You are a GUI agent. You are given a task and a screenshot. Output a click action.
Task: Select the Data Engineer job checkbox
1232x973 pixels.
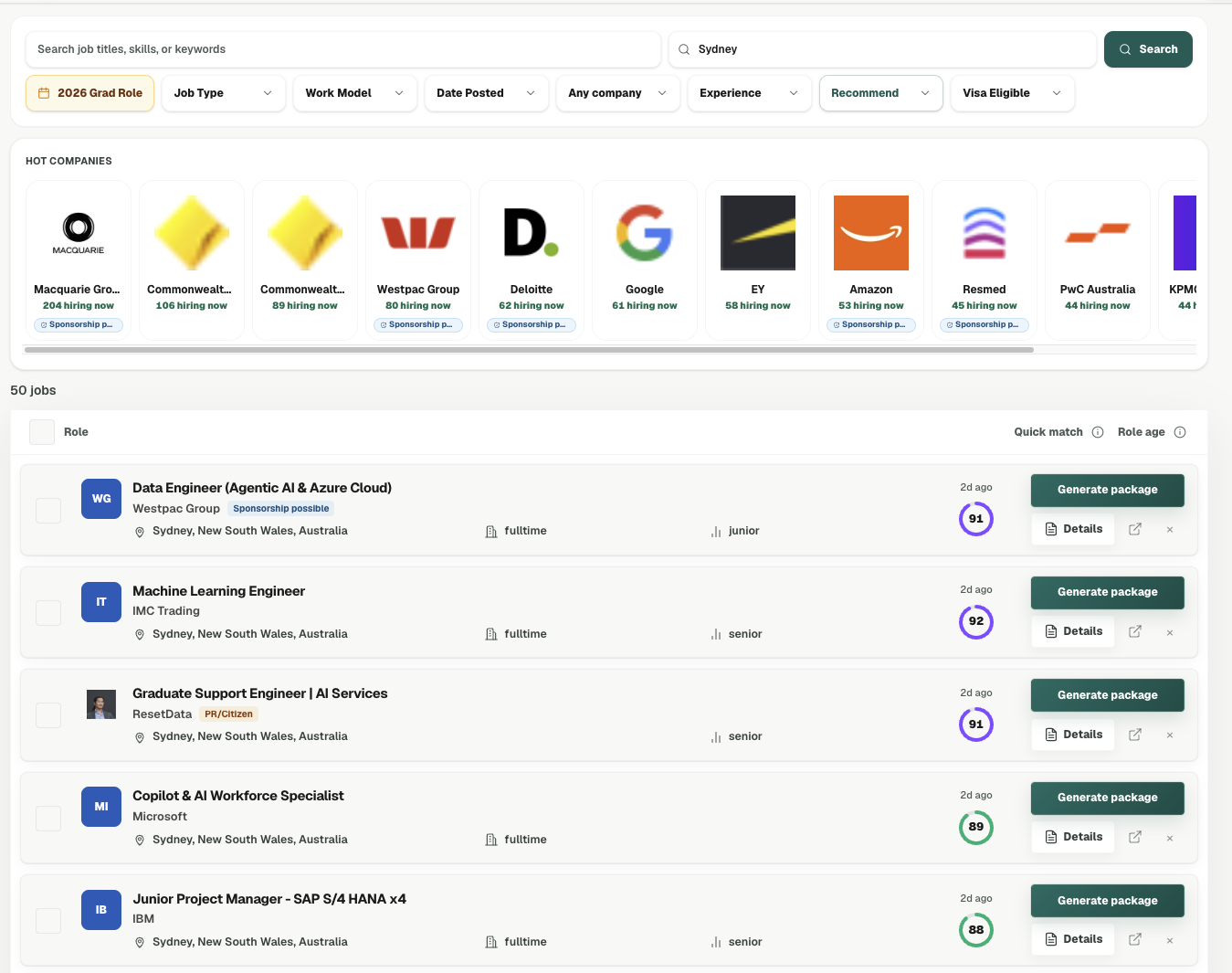48,511
